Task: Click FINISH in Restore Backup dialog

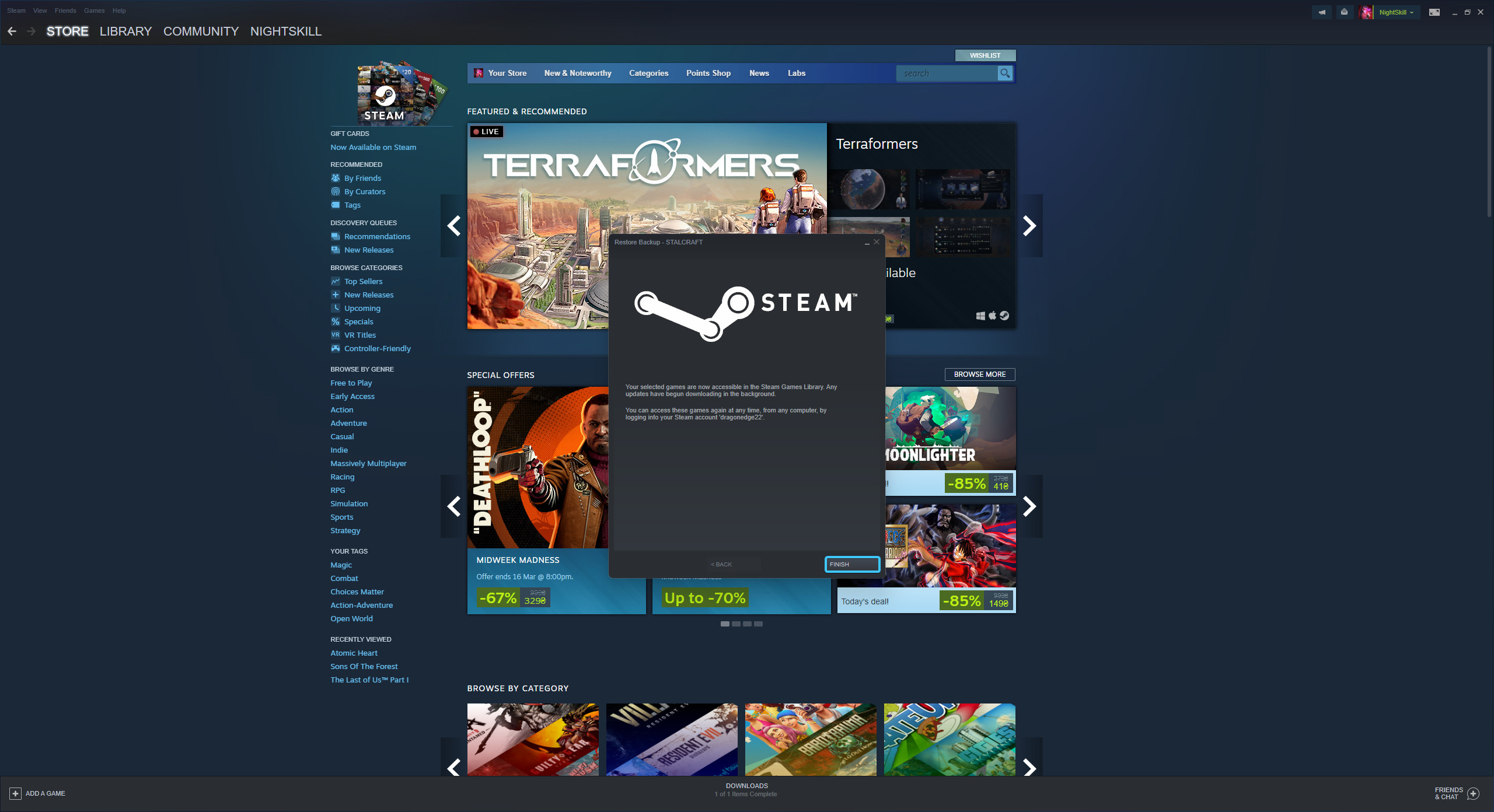Action: pos(852,564)
